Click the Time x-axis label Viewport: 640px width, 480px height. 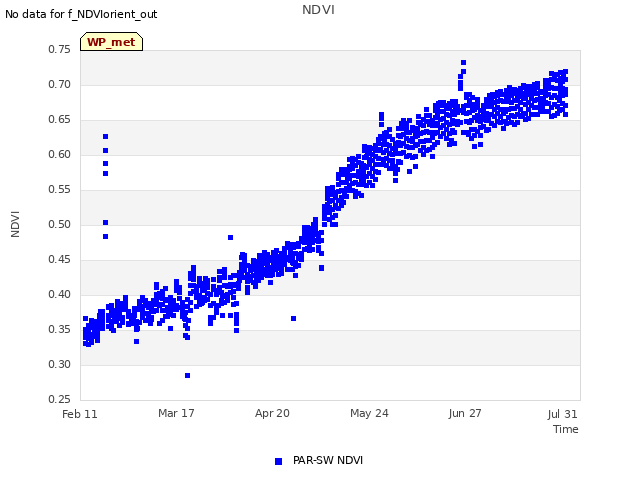coord(566,429)
